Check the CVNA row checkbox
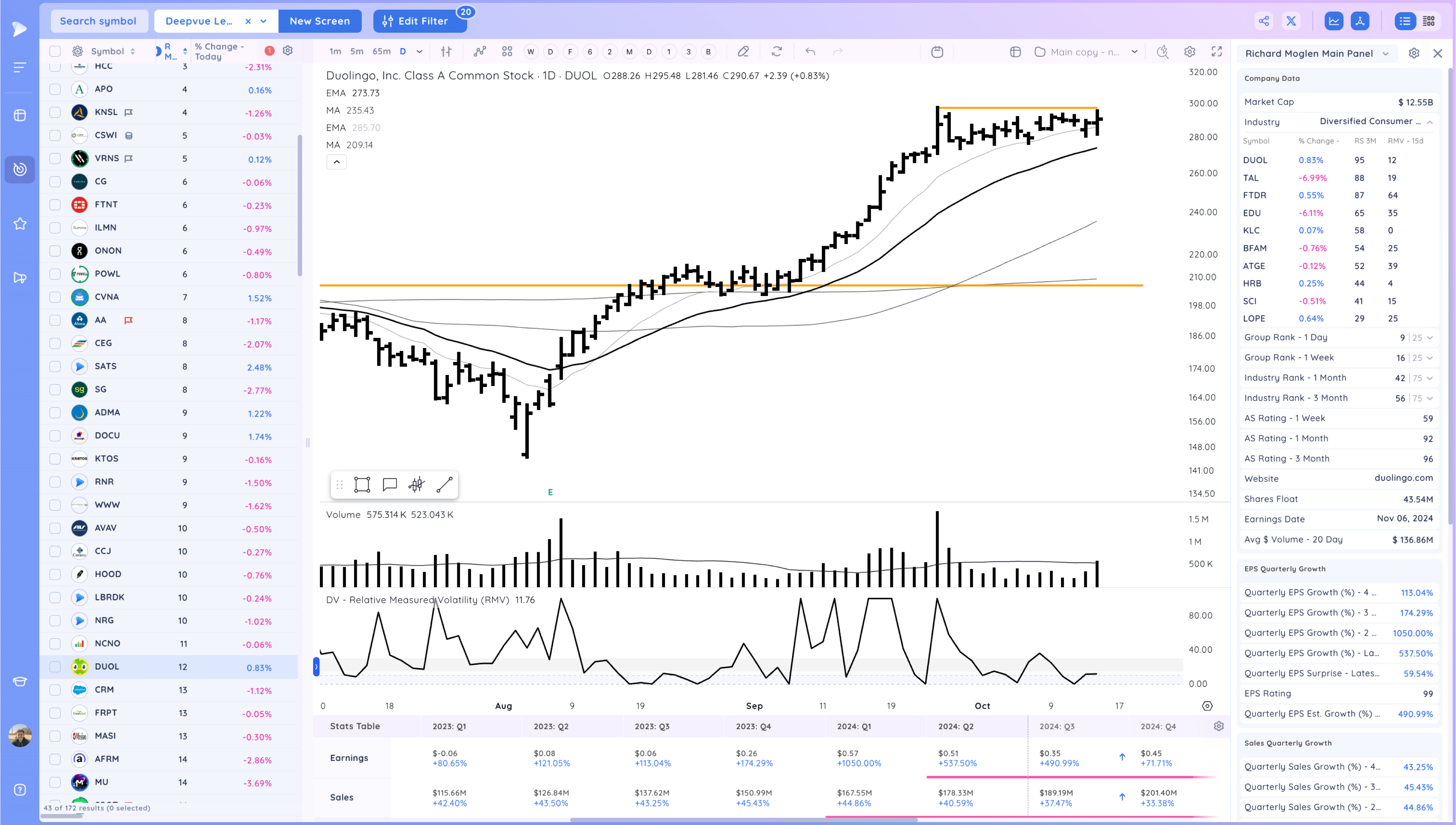The image size is (1456, 825). (x=55, y=297)
